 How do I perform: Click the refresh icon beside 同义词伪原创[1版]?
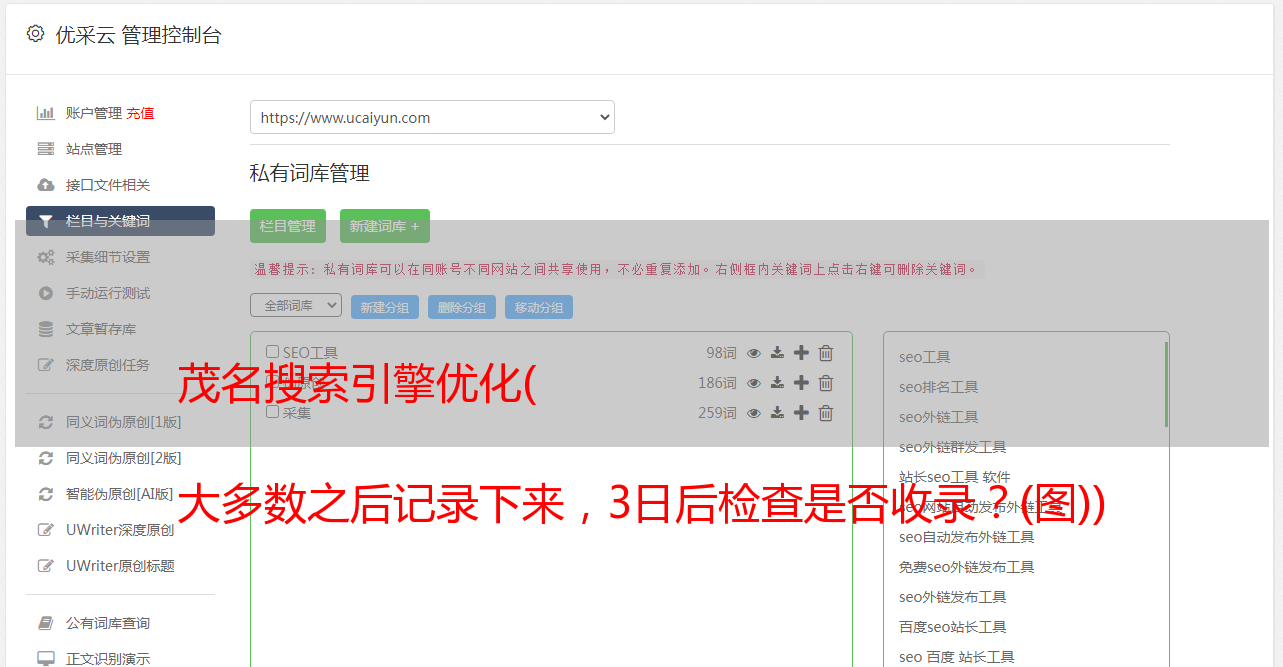point(46,422)
